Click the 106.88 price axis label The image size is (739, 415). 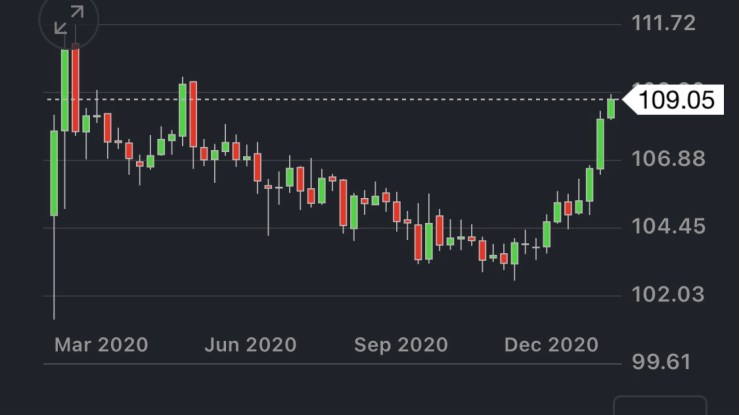coord(663,158)
